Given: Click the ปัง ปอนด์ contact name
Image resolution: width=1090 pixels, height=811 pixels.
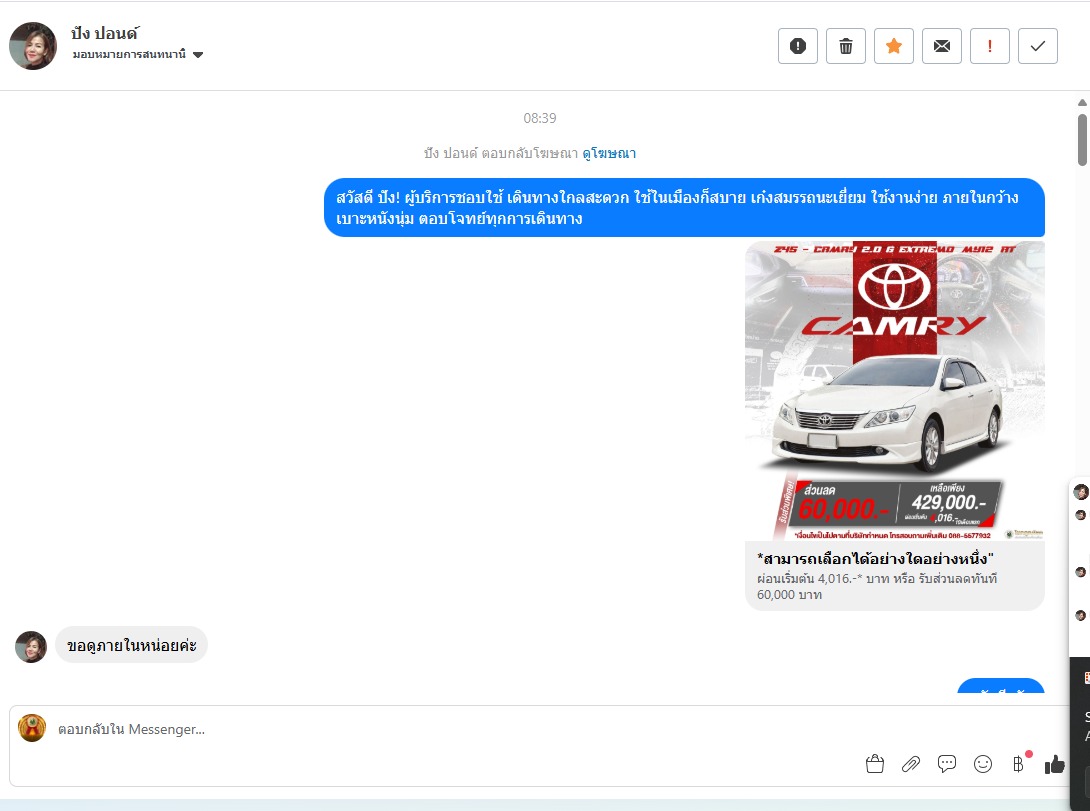Looking at the screenshot, I should tap(105, 33).
